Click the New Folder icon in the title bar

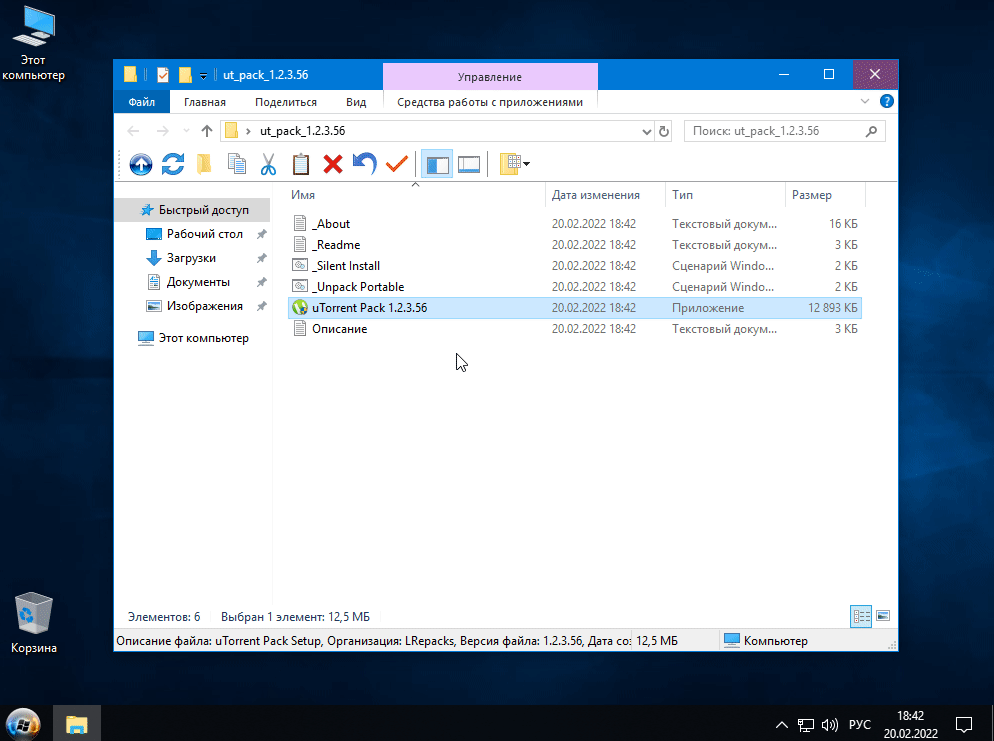pyautogui.click(x=185, y=75)
